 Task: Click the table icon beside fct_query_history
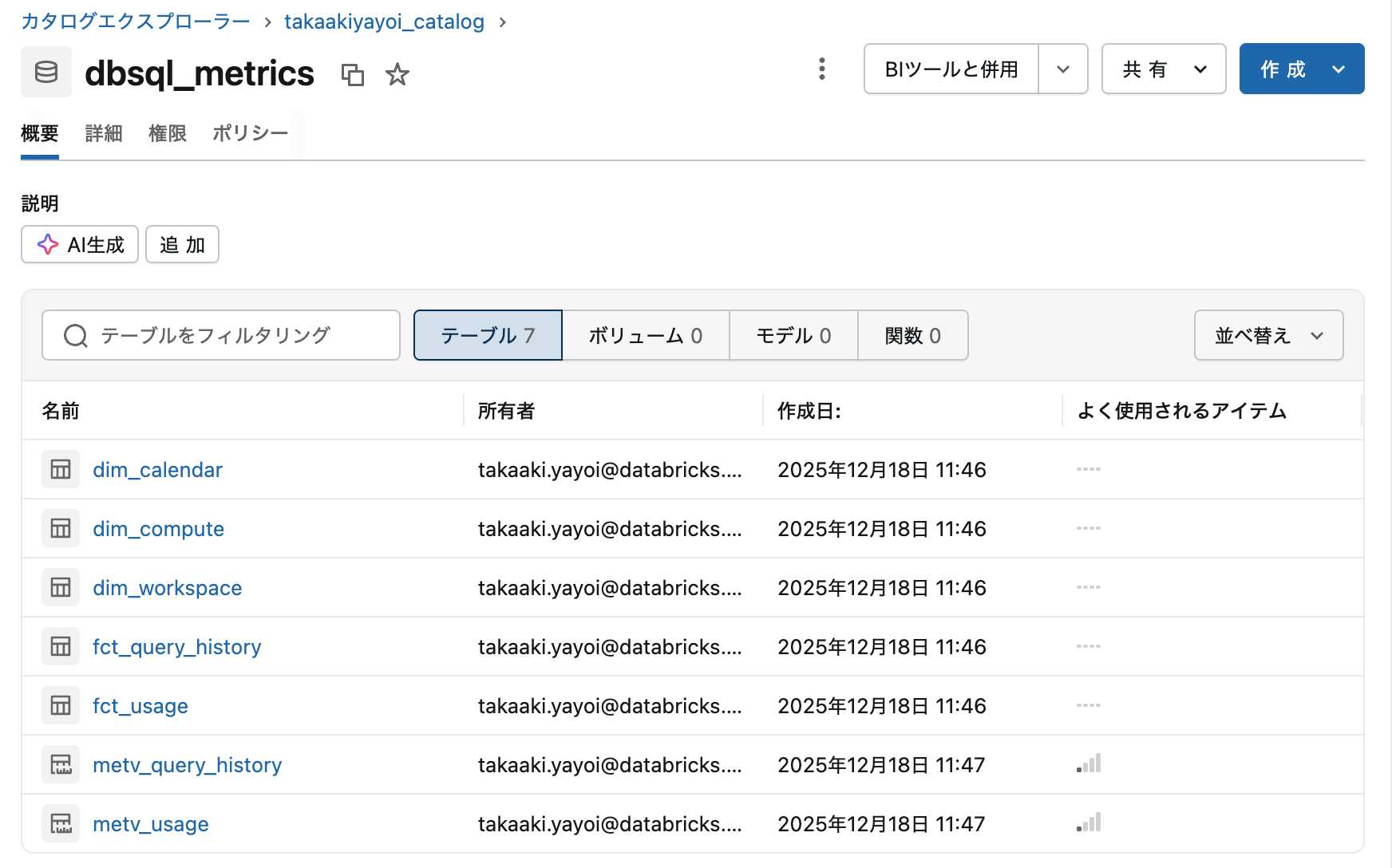[x=60, y=646]
